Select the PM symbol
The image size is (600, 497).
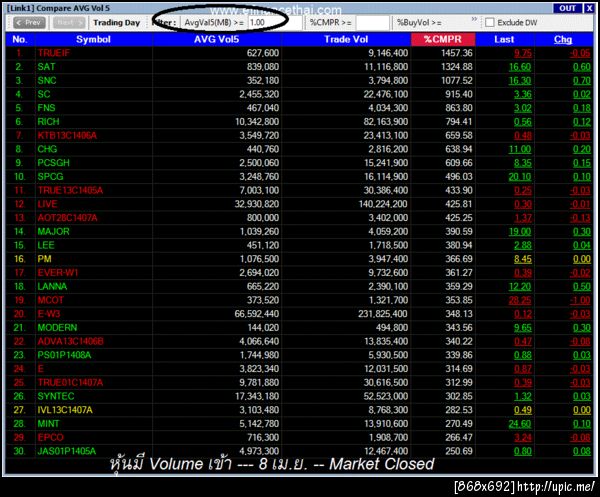click(x=44, y=259)
